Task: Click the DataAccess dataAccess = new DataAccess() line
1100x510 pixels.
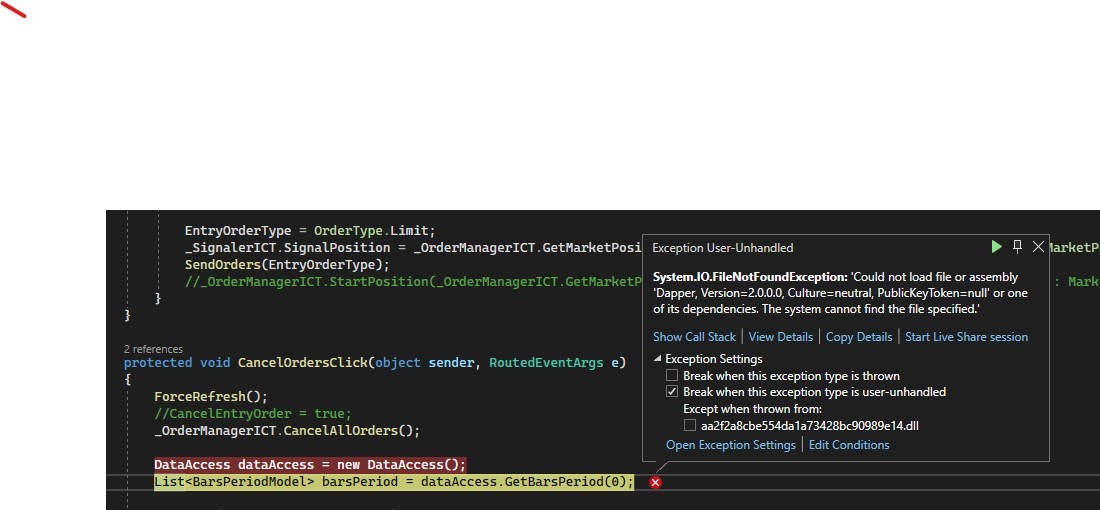Action: pyautogui.click(x=310, y=464)
